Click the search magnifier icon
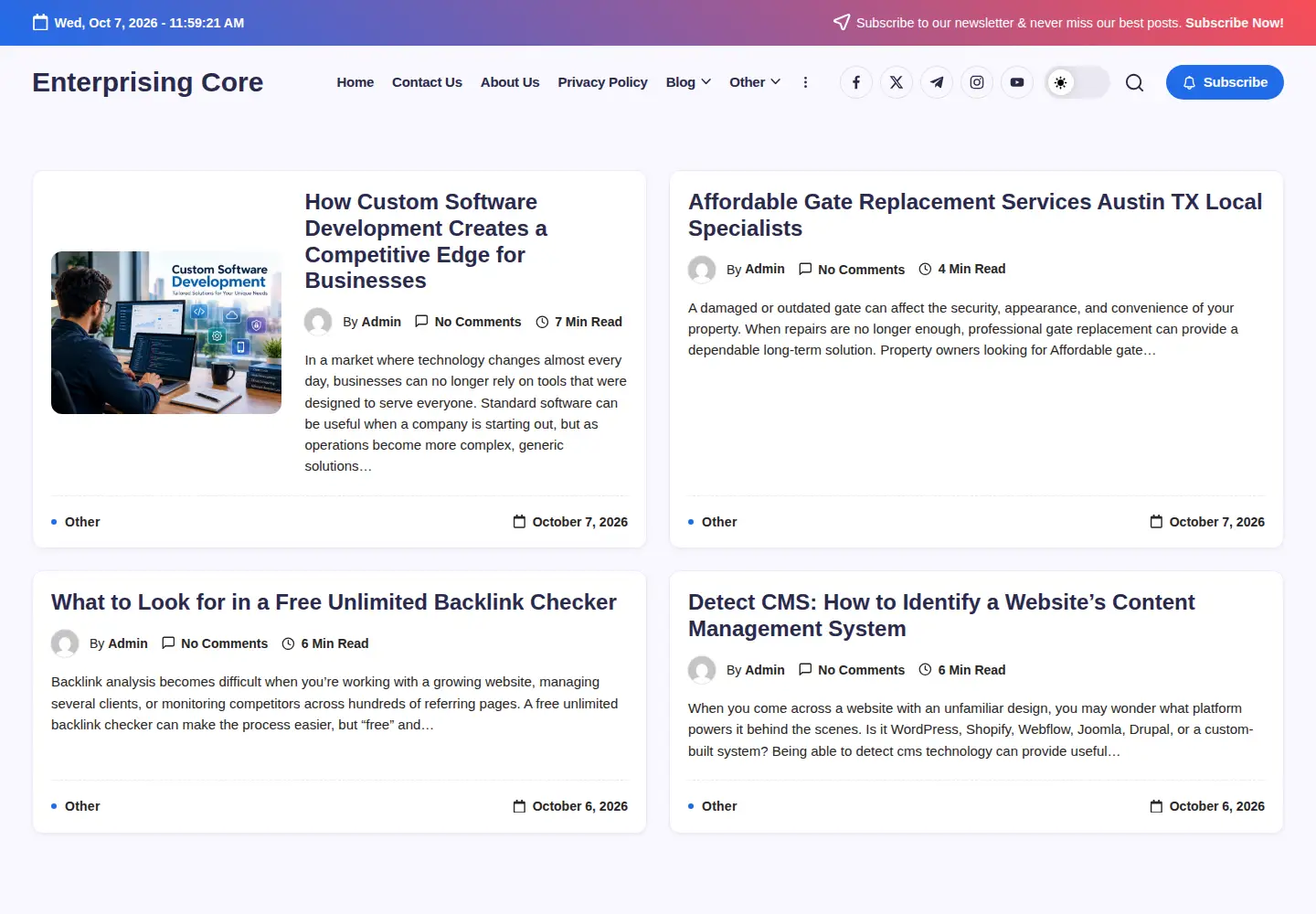Image resolution: width=1316 pixels, height=914 pixels. (x=1134, y=82)
